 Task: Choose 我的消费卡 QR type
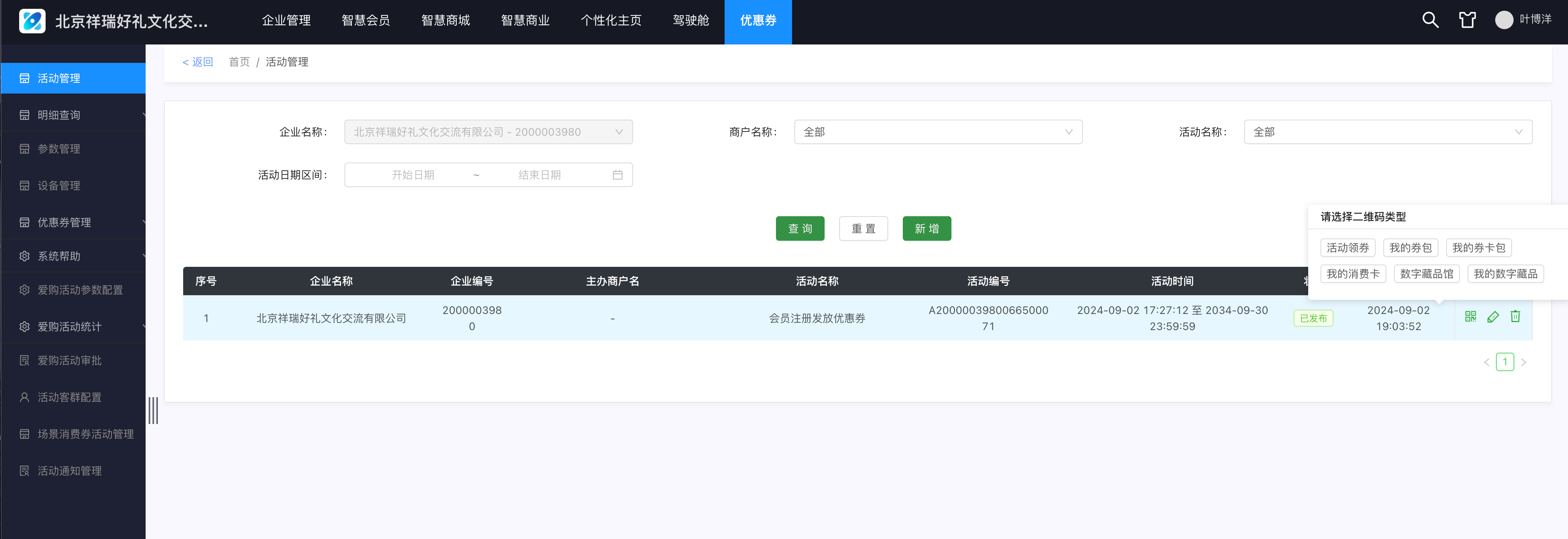[1353, 274]
